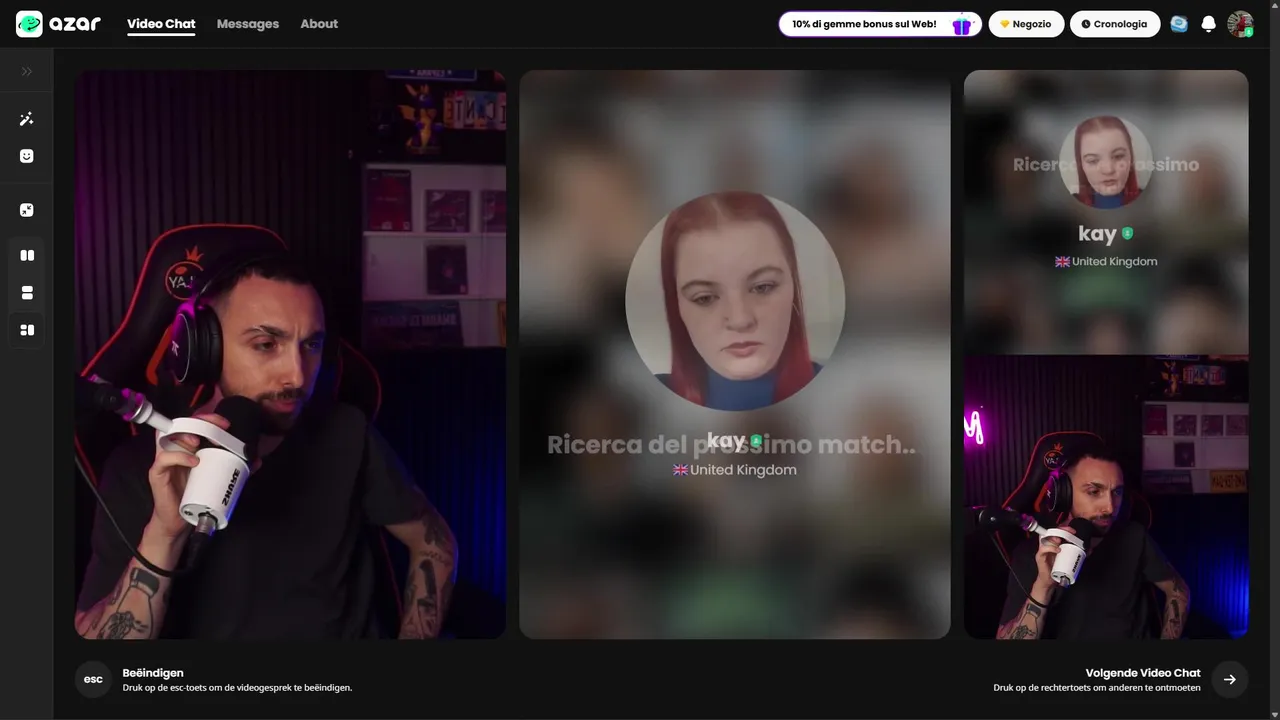Open the magic wand effects tool
1280x720 pixels.
coord(27,119)
